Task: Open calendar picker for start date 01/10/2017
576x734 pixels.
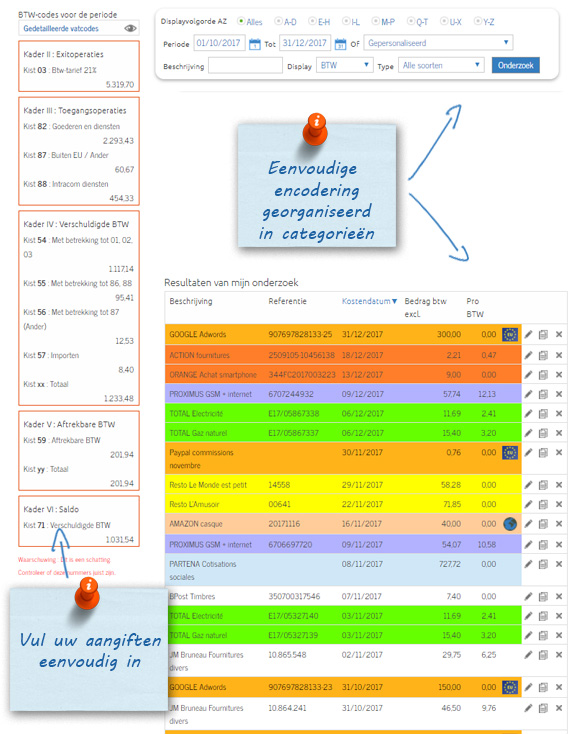Action: pyautogui.click(x=254, y=44)
